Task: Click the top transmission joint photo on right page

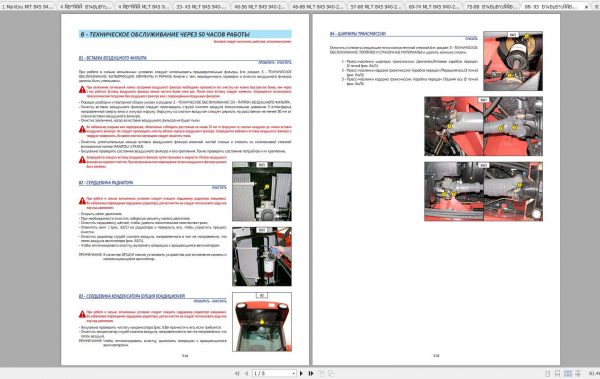Action: point(513,61)
